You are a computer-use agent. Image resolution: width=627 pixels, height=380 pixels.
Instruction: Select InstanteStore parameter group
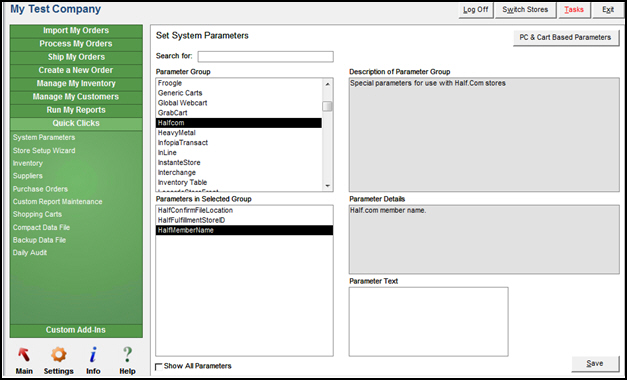(239, 163)
